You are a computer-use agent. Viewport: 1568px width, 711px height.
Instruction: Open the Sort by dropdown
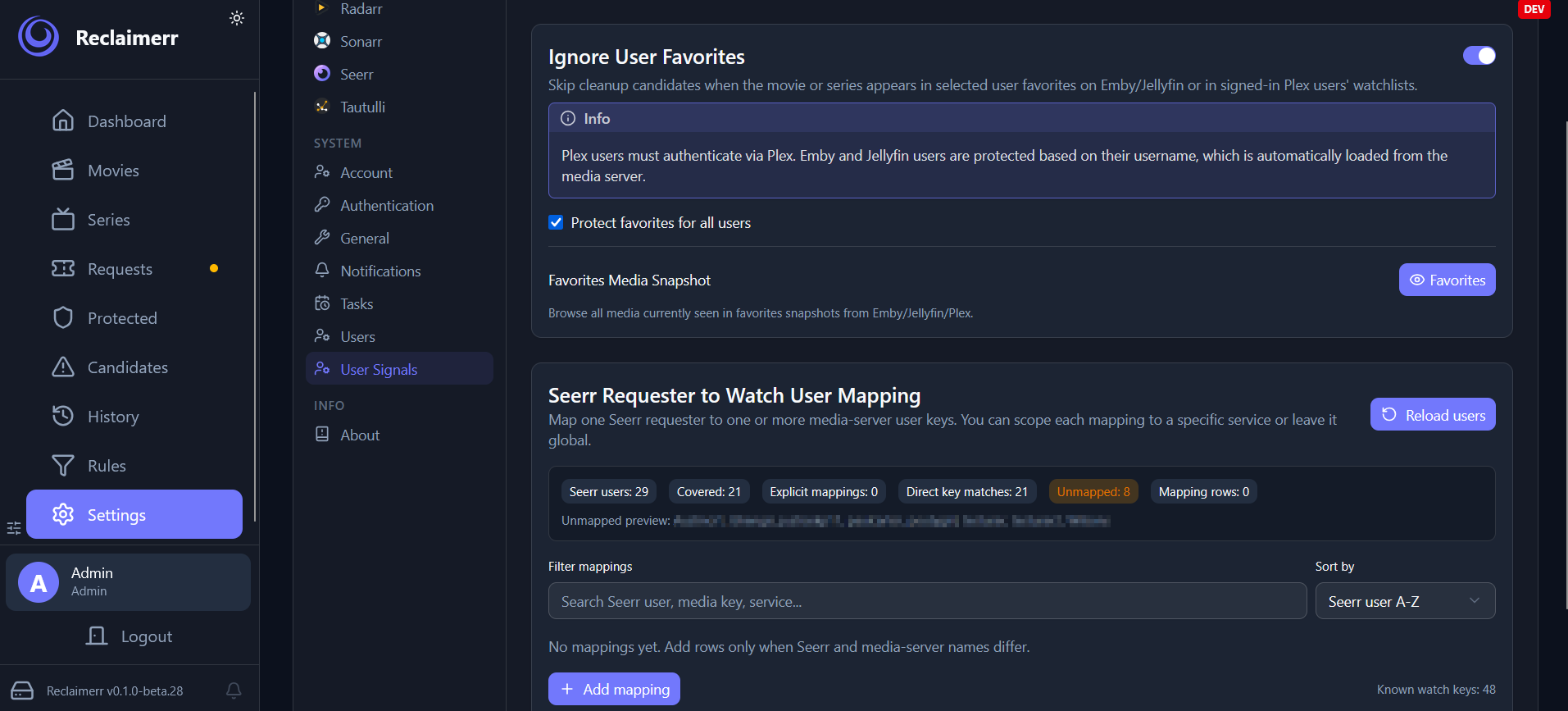coord(1405,601)
